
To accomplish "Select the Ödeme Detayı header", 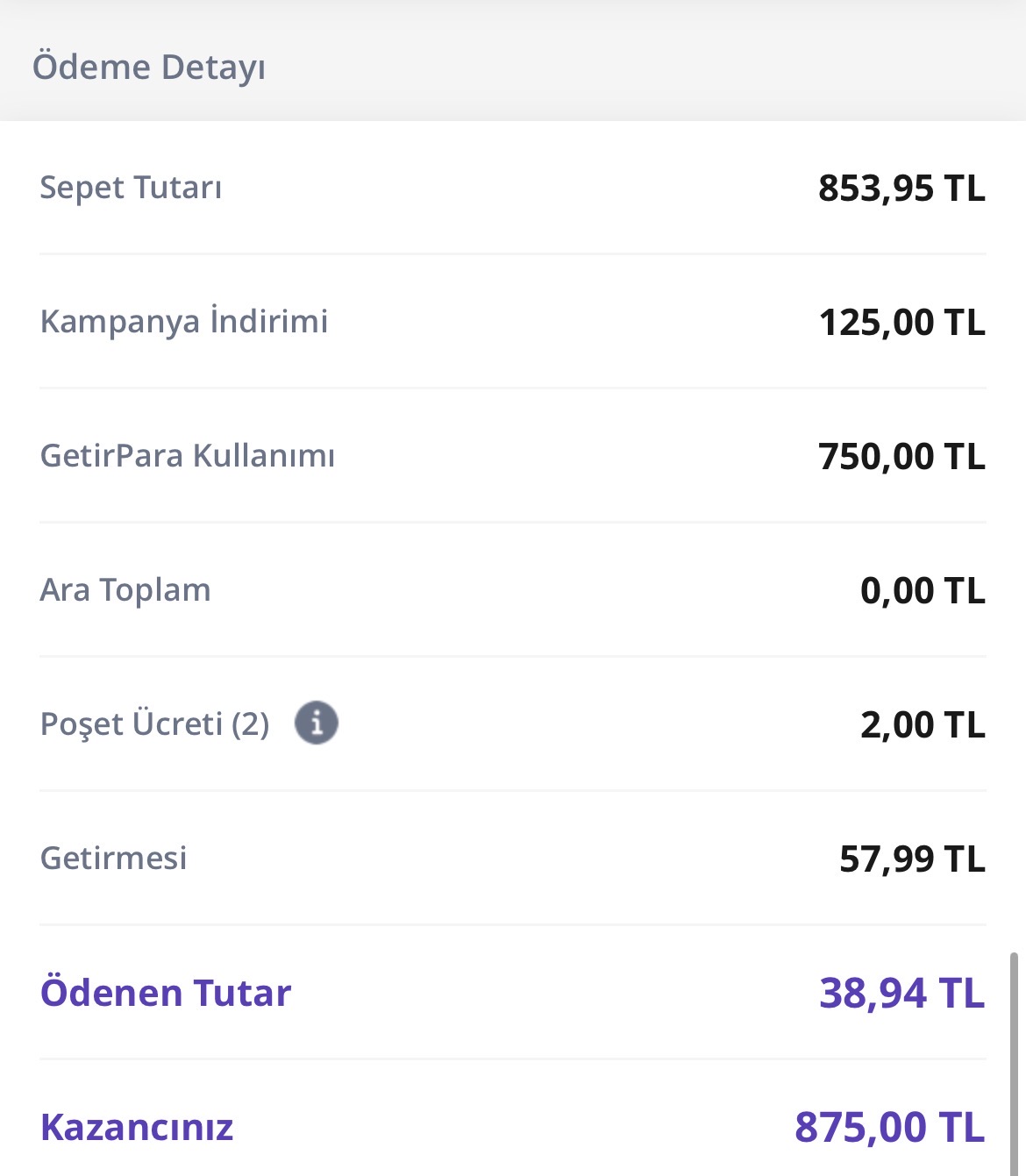I will coord(149,68).
